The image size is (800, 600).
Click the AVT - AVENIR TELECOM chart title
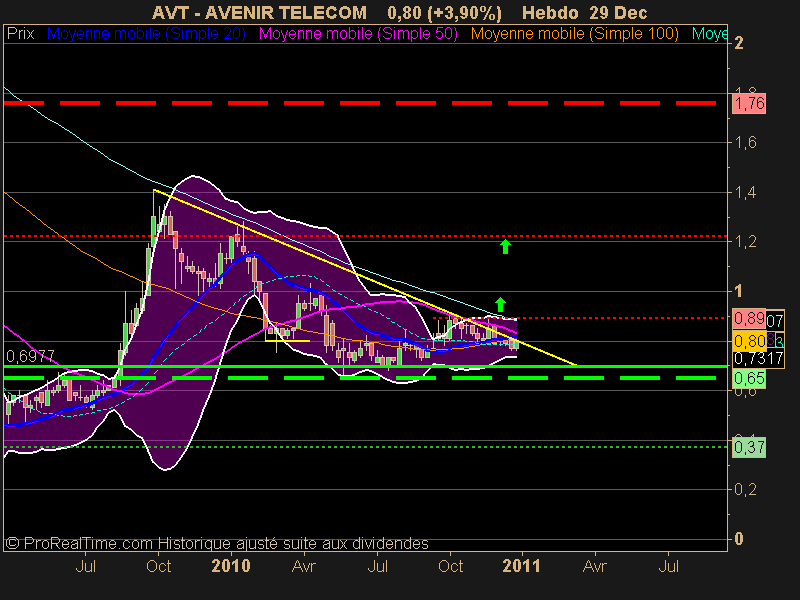coord(259,13)
